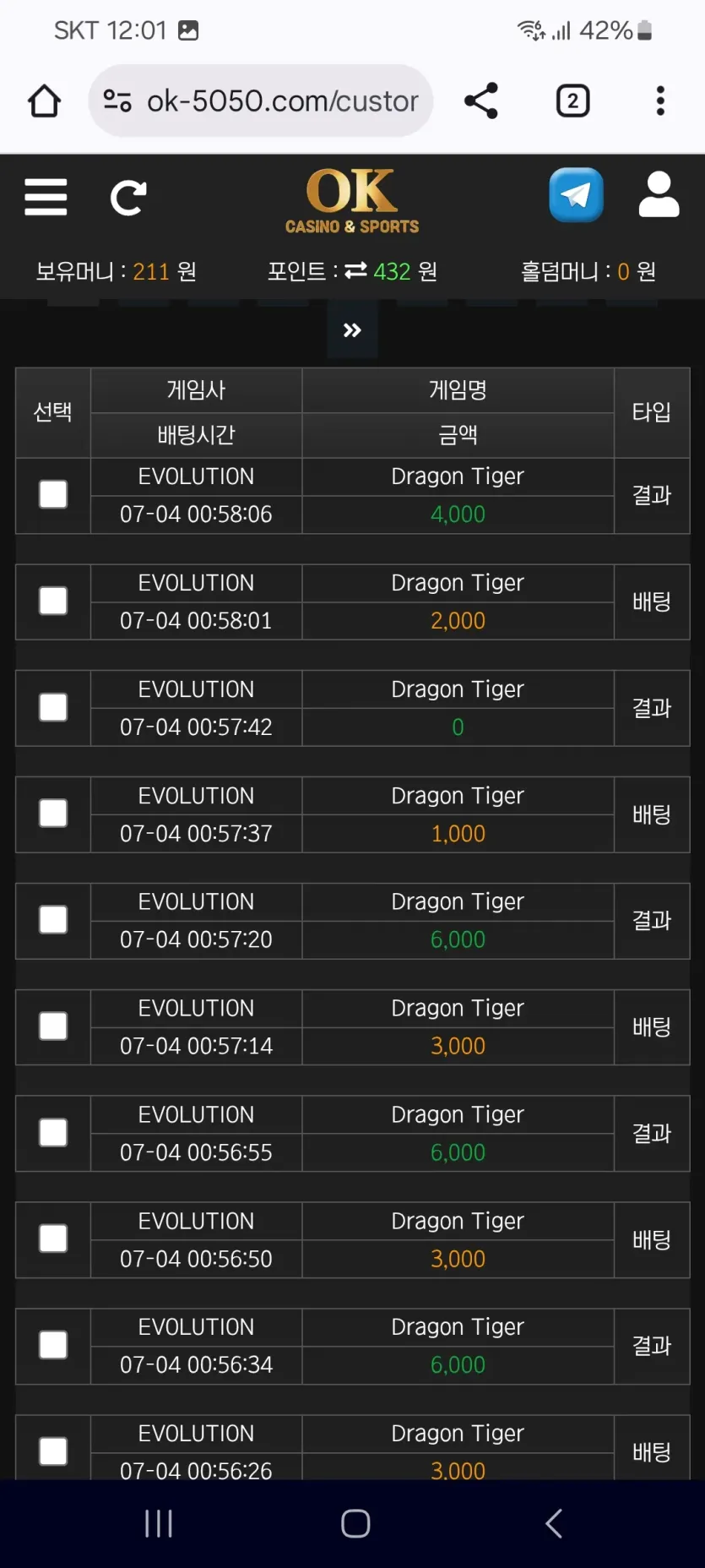Check the box for 00:58:06 bet
The width and height of the screenshot is (705, 1568).
(x=53, y=494)
